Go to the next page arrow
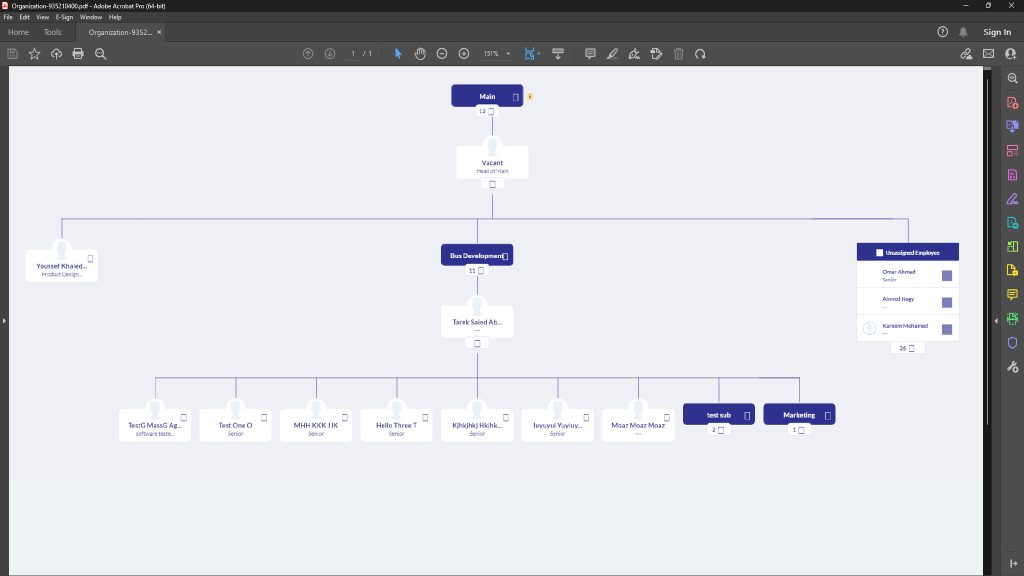This screenshot has width=1024, height=576. point(330,54)
